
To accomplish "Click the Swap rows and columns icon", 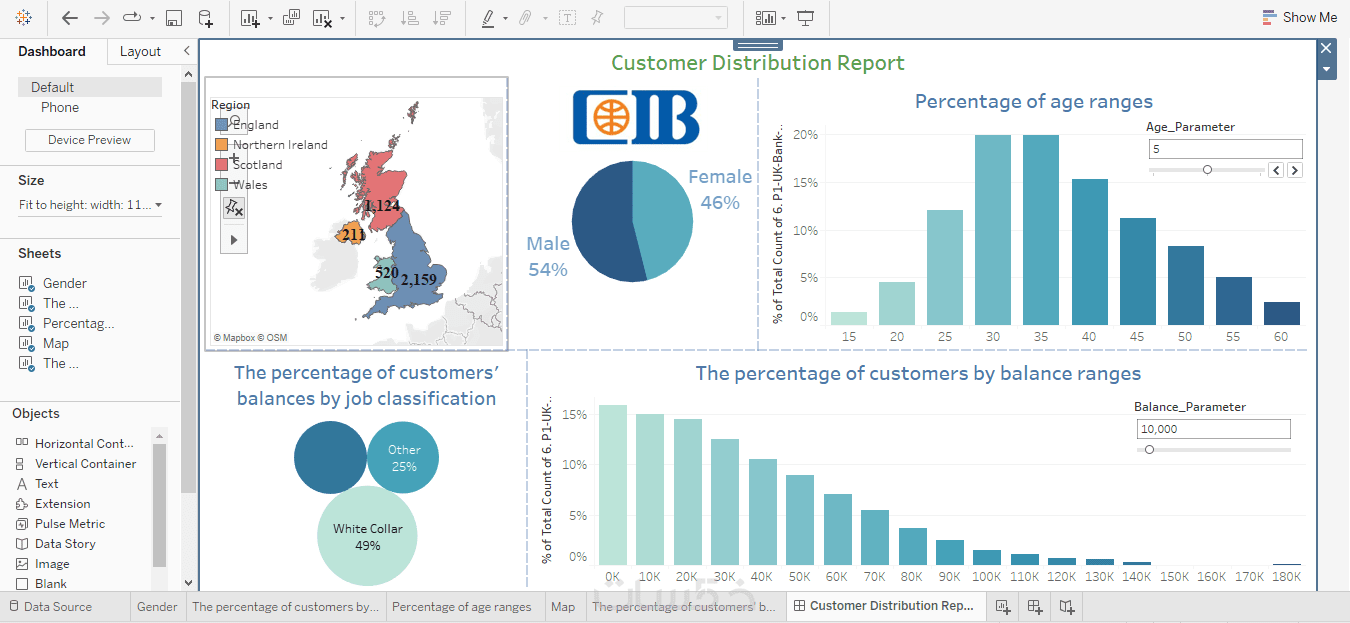I will [377, 18].
